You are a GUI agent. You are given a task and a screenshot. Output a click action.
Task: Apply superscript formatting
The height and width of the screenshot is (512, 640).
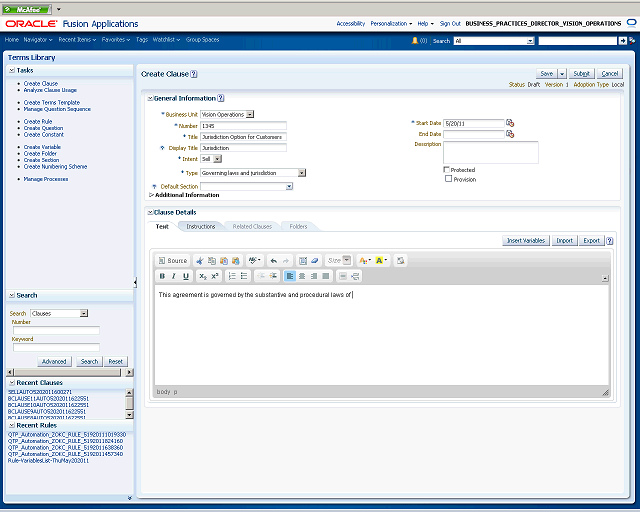click(x=215, y=276)
